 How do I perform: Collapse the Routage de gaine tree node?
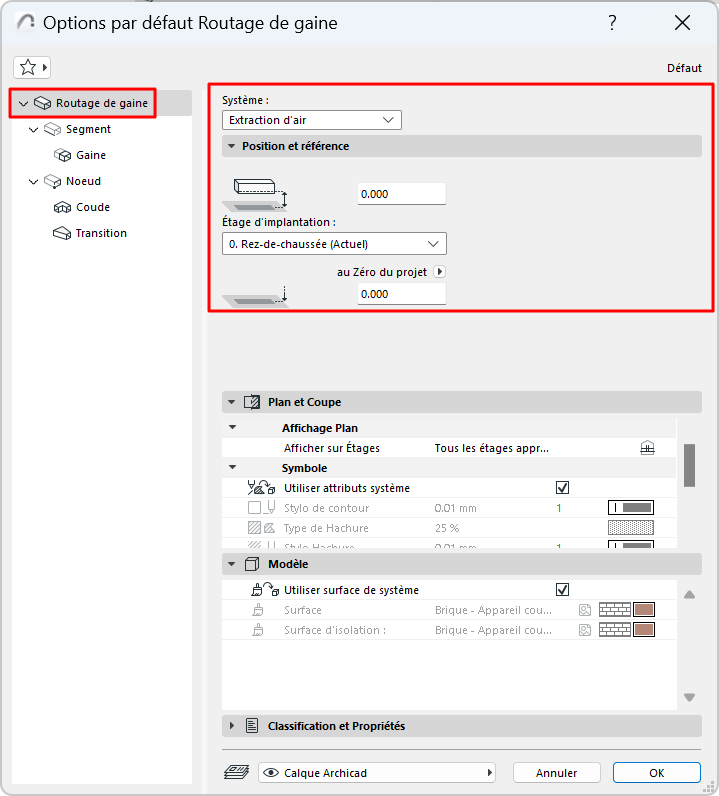pyautogui.click(x=23, y=104)
